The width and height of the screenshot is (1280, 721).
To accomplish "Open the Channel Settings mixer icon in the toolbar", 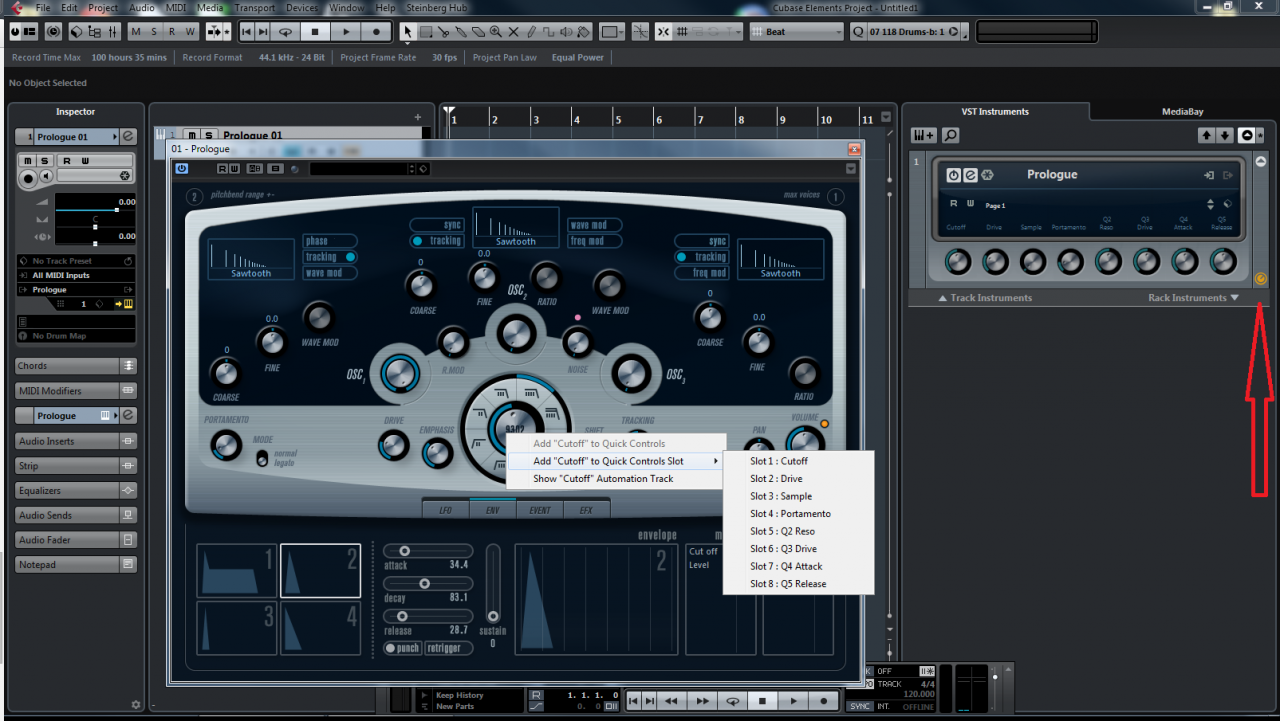I will click(x=114, y=32).
